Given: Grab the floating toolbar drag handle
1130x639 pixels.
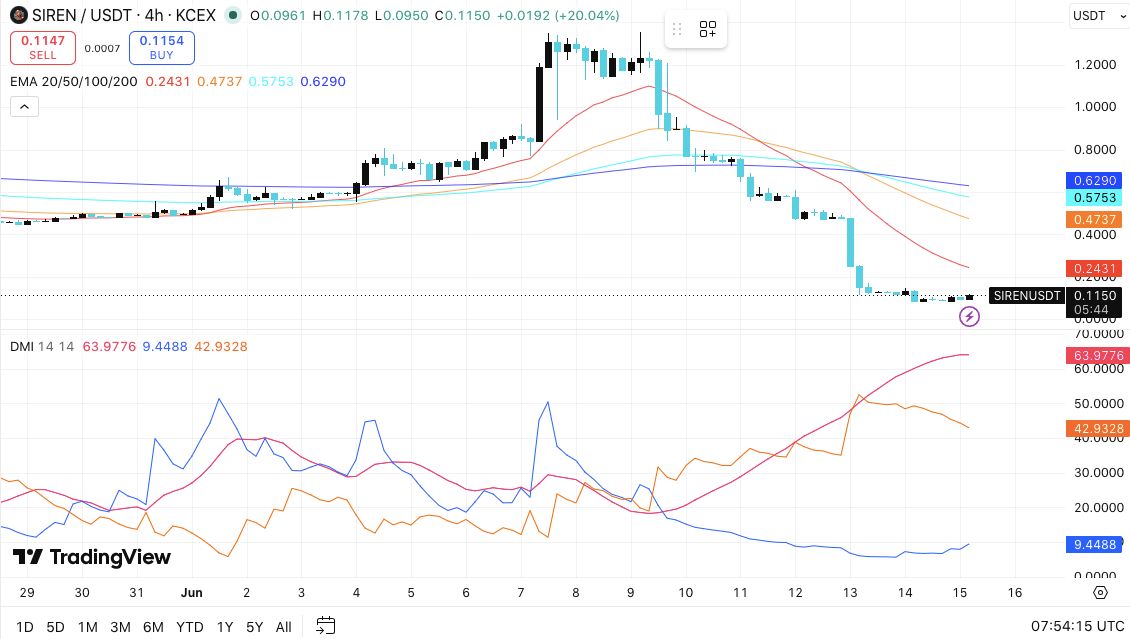Looking at the screenshot, I should tap(677, 29).
